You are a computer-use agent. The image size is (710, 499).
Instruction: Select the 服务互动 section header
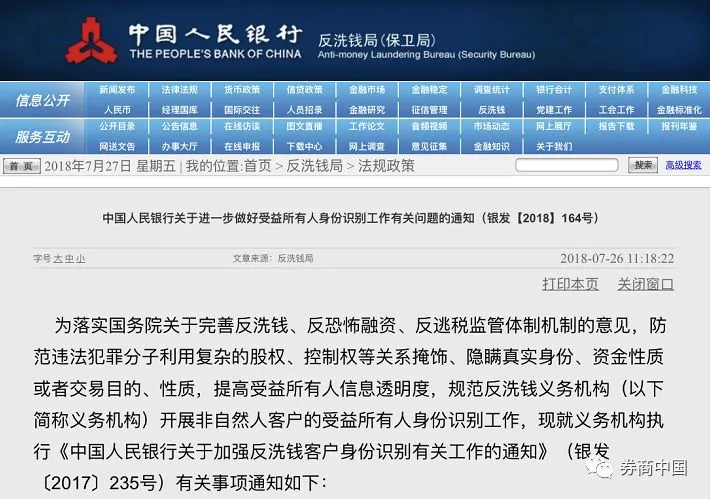coord(43,137)
